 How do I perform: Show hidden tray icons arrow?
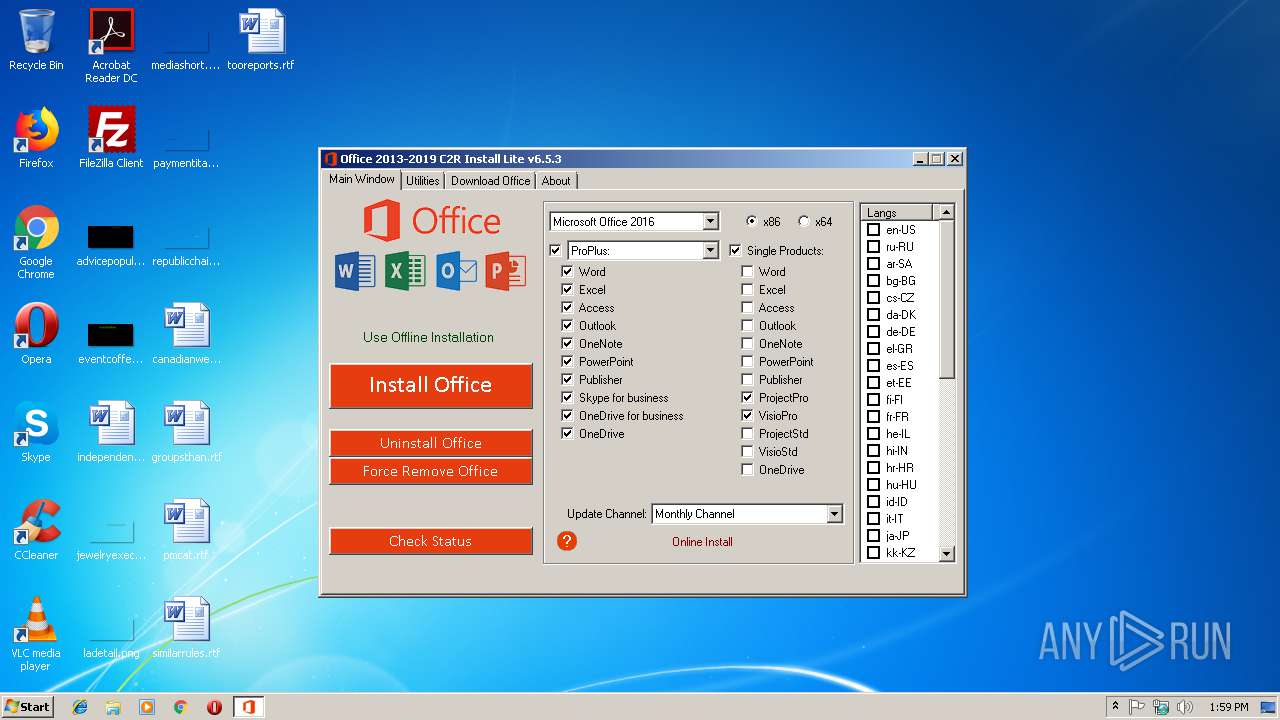click(1116, 707)
